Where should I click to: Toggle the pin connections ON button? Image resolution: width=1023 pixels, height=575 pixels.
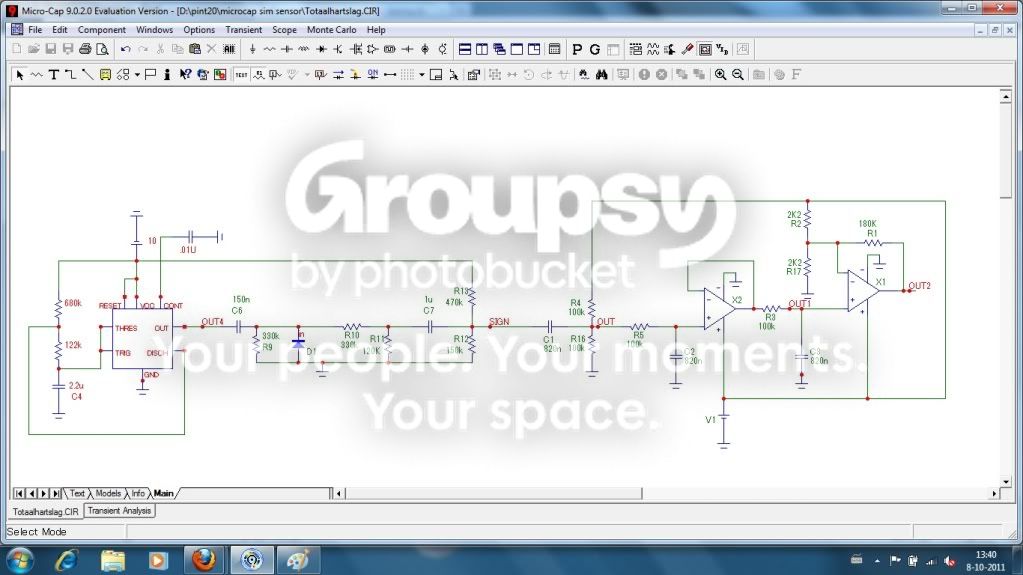pyautogui.click(x=373, y=74)
